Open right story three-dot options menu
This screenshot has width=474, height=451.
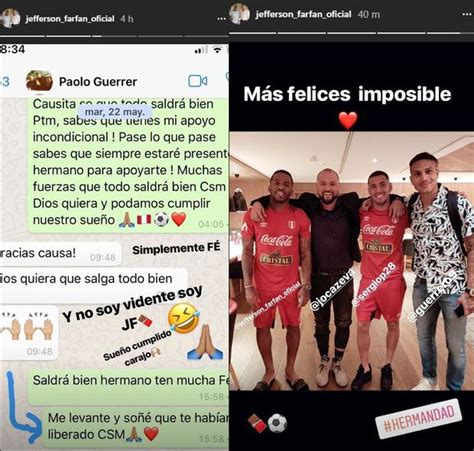pyautogui.click(x=468, y=14)
